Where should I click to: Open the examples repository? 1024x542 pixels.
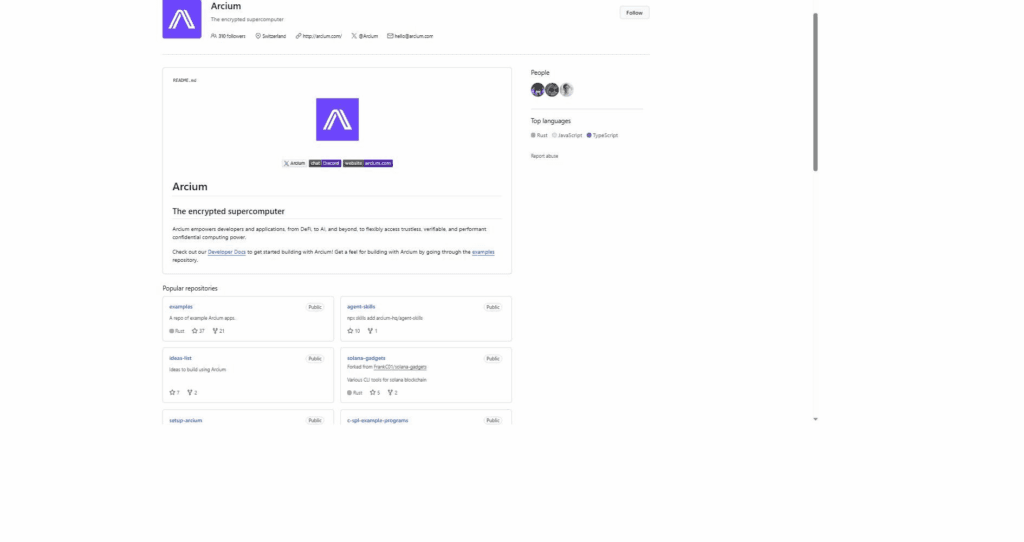(181, 306)
